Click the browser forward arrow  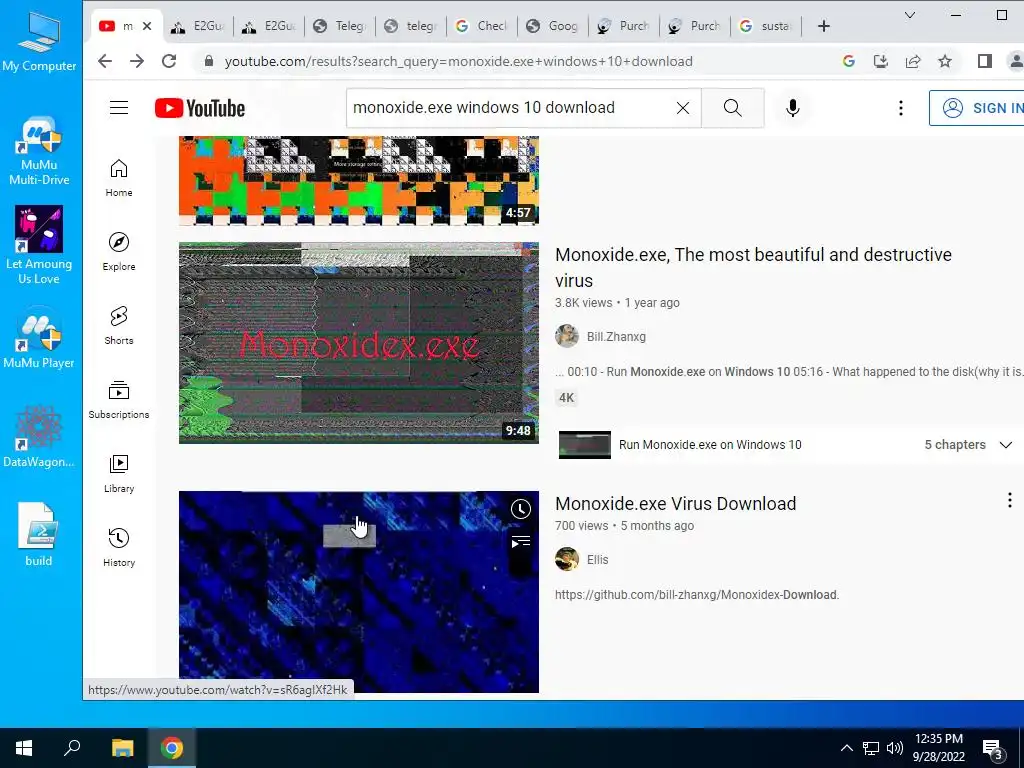click(x=136, y=61)
